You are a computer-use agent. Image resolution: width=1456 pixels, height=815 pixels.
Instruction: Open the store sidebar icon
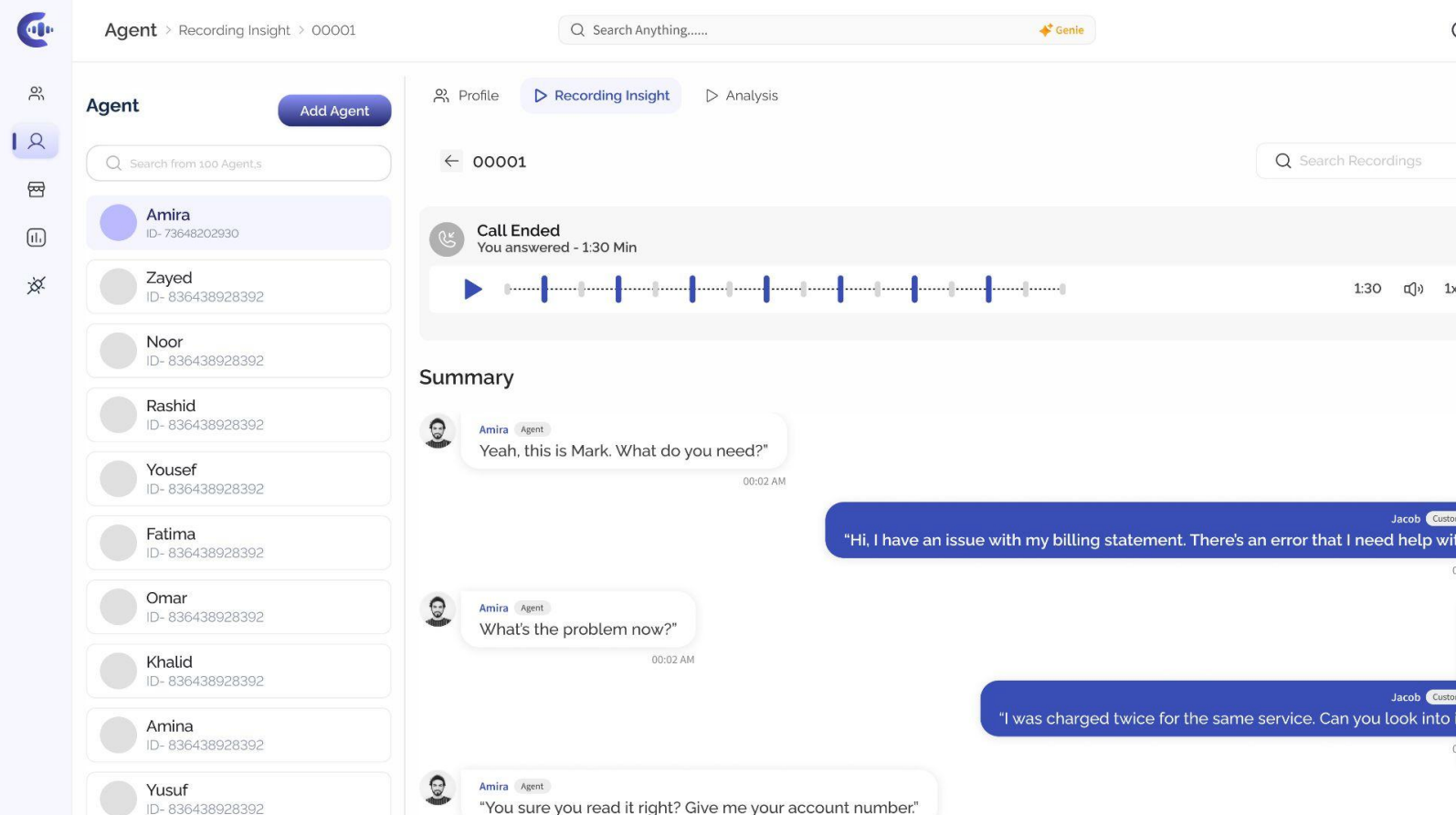coord(37,189)
